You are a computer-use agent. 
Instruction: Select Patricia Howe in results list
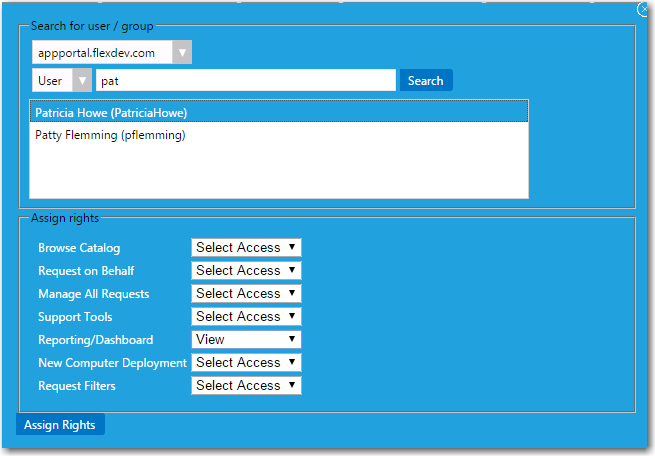point(278,112)
